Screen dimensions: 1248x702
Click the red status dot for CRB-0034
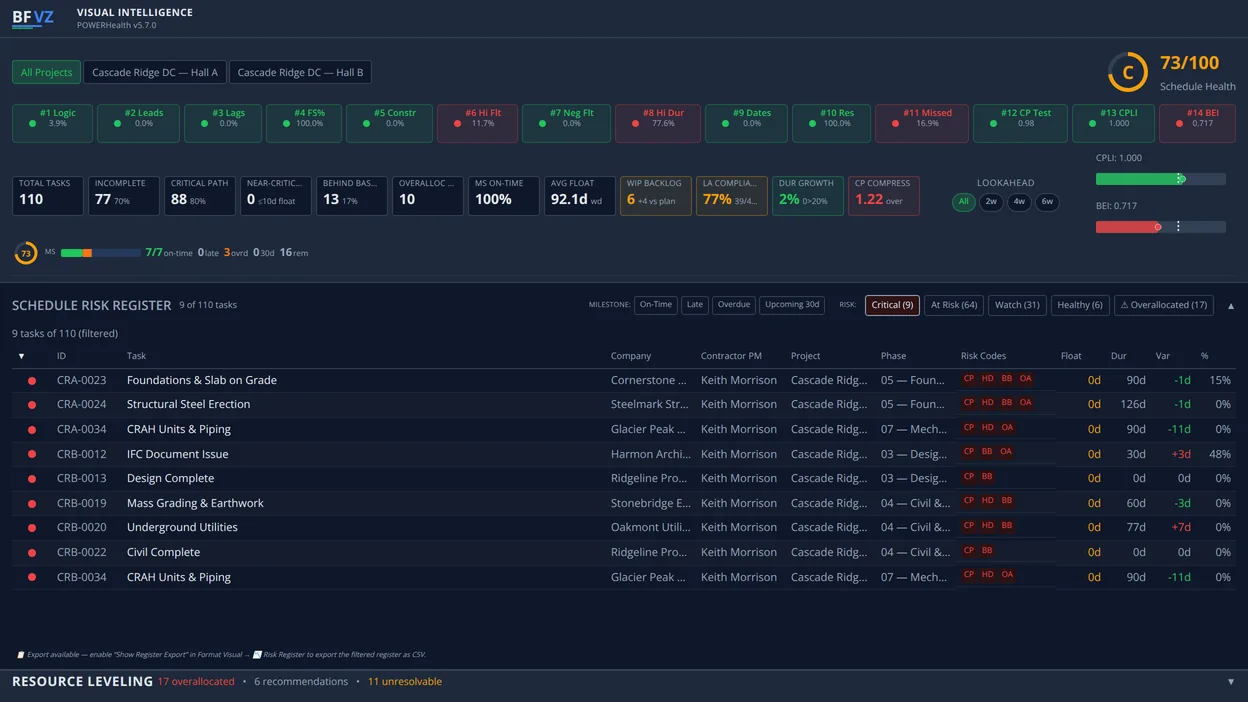point(32,578)
